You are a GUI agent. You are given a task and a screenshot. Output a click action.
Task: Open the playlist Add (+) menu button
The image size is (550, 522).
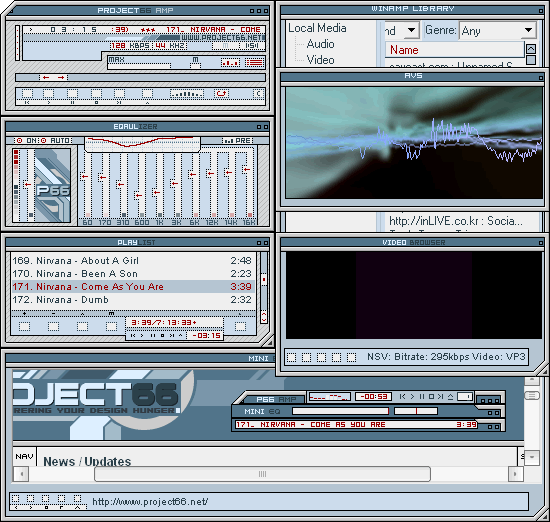25,326
